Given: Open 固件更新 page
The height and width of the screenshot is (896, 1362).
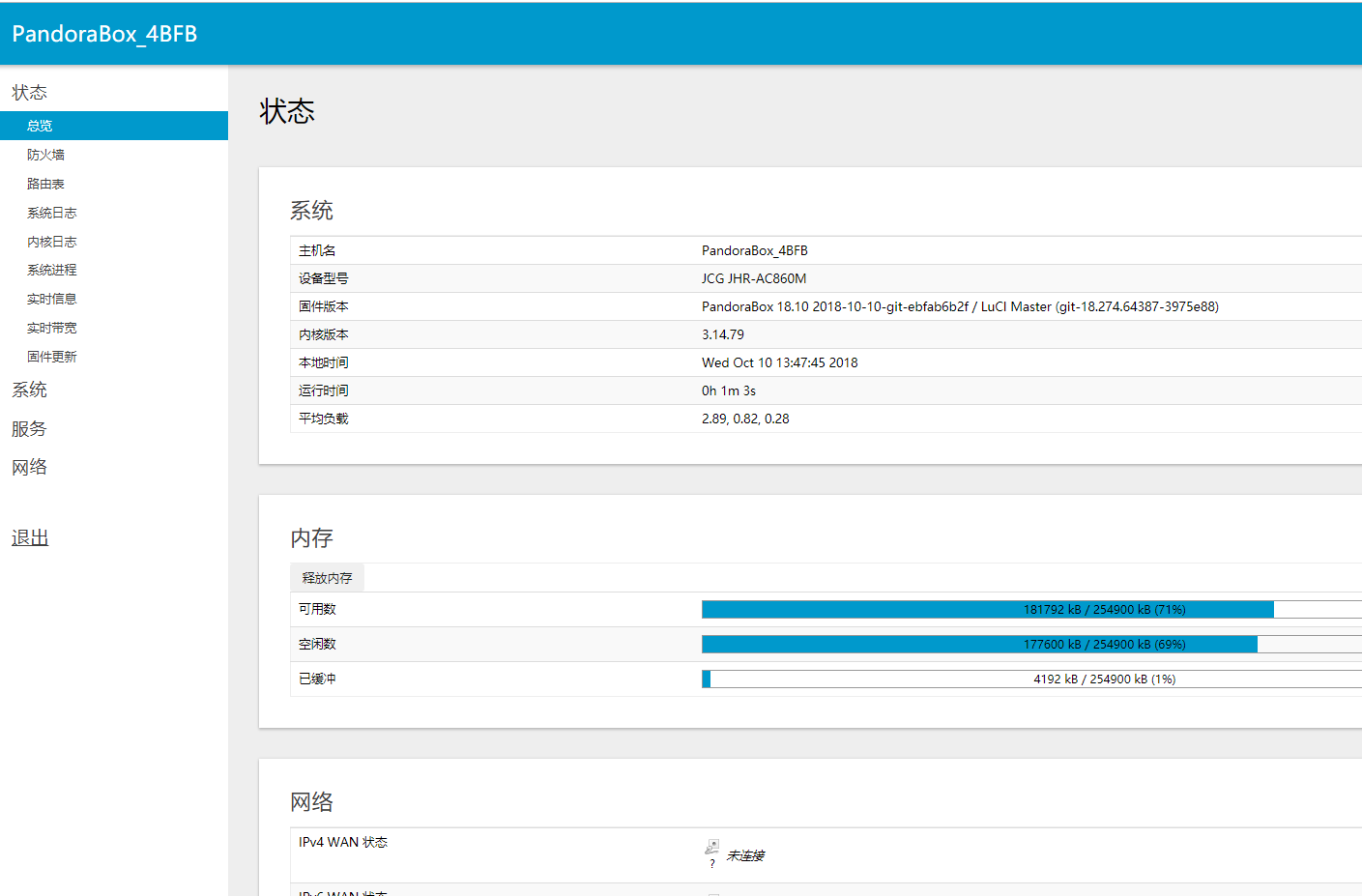Looking at the screenshot, I should coord(51,357).
